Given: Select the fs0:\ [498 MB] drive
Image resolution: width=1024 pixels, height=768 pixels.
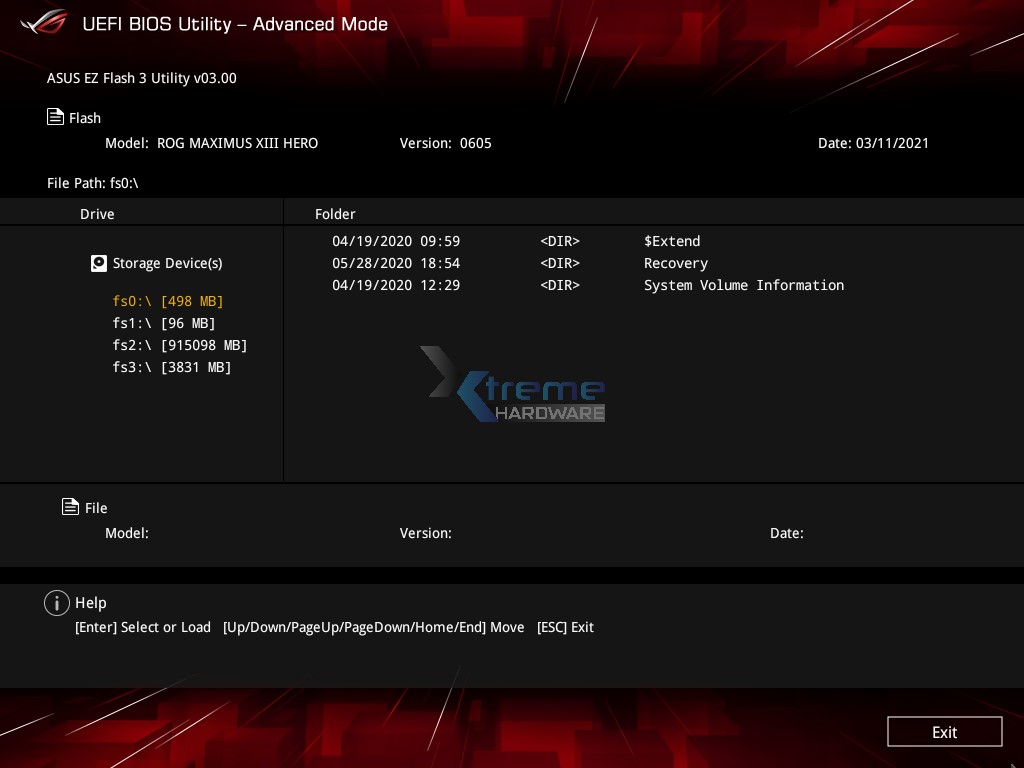Looking at the screenshot, I should tap(168, 301).
